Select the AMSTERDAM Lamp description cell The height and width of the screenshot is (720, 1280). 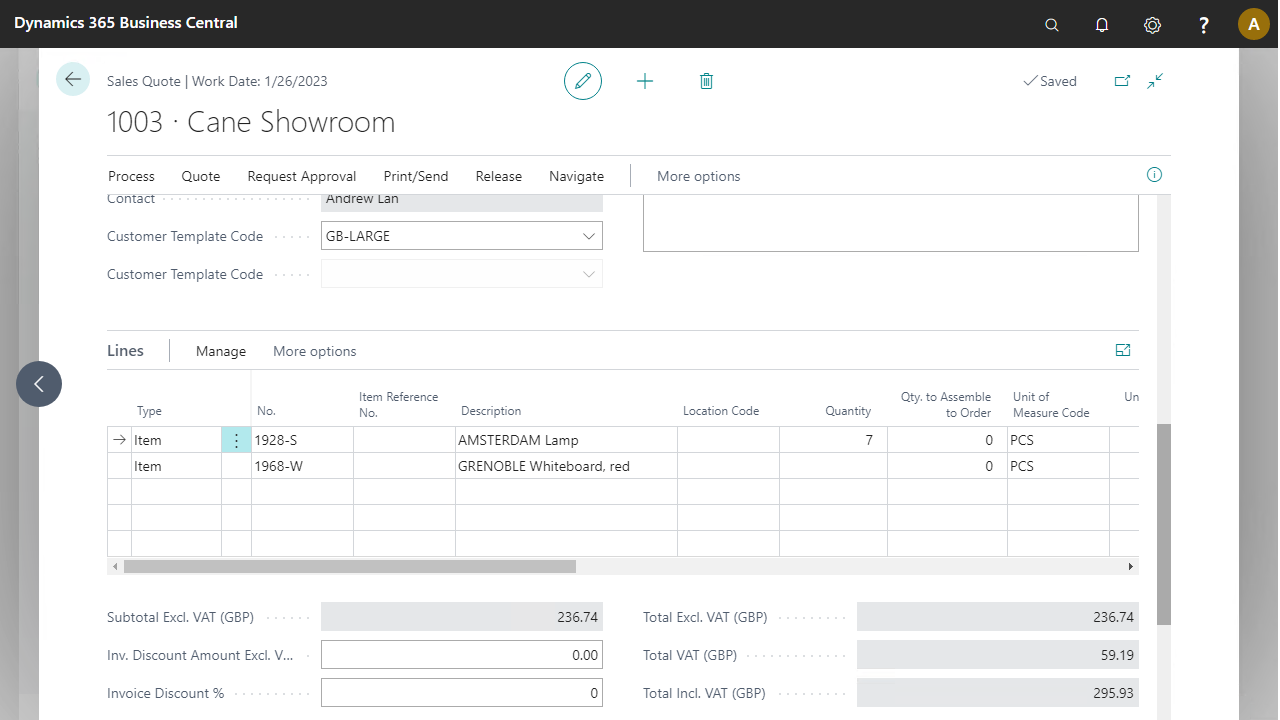pyautogui.click(x=566, y=440)
